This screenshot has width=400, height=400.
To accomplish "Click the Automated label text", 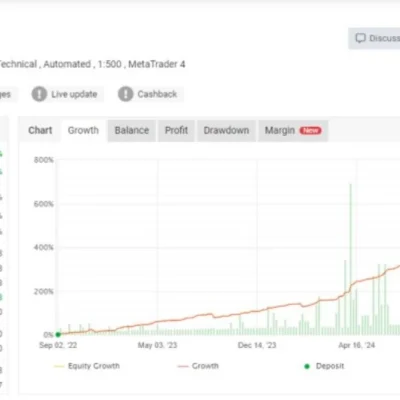I will pyautogui.click(x=67, y=64).
